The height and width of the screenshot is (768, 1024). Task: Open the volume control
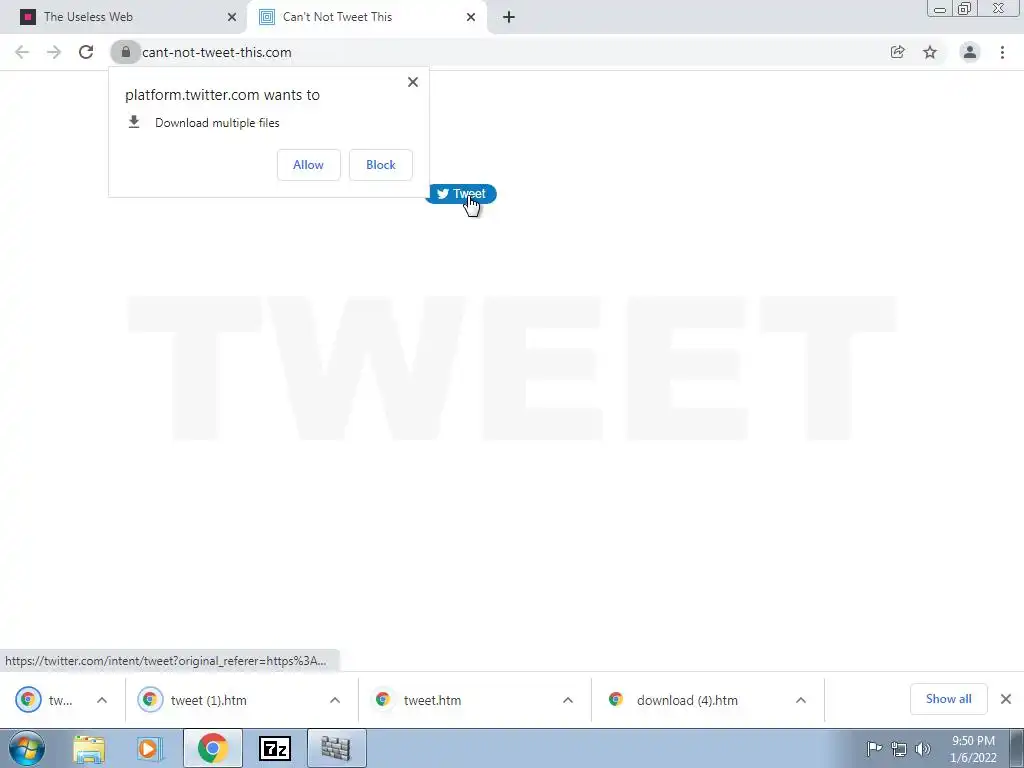923,749
